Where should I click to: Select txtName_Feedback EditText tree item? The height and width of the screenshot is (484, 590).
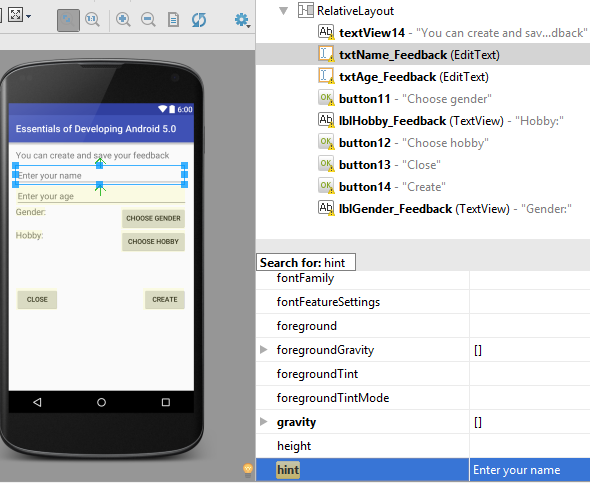point(423,55)
